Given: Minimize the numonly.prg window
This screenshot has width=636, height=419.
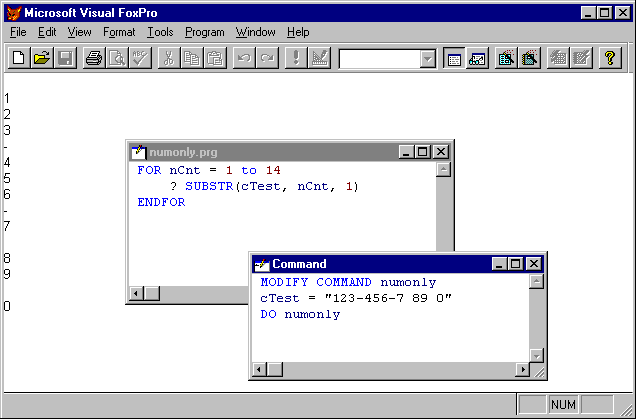Looking at the screenshot, I should [406, 152].
